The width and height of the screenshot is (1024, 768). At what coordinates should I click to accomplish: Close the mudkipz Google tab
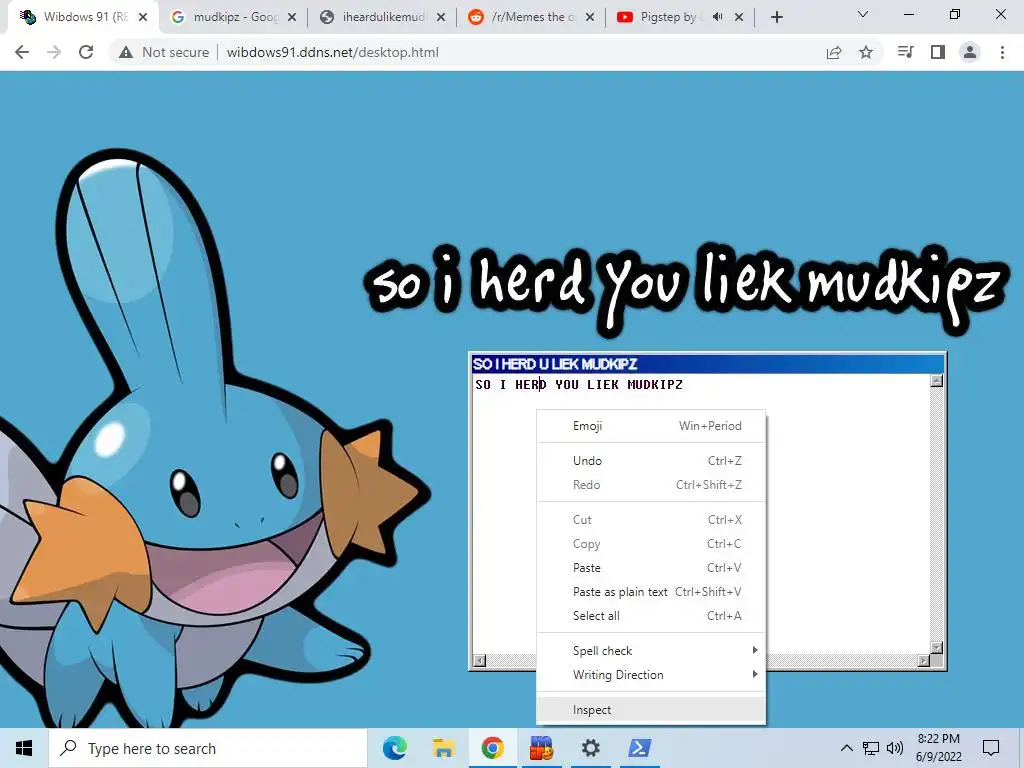[x=292, y=17]
